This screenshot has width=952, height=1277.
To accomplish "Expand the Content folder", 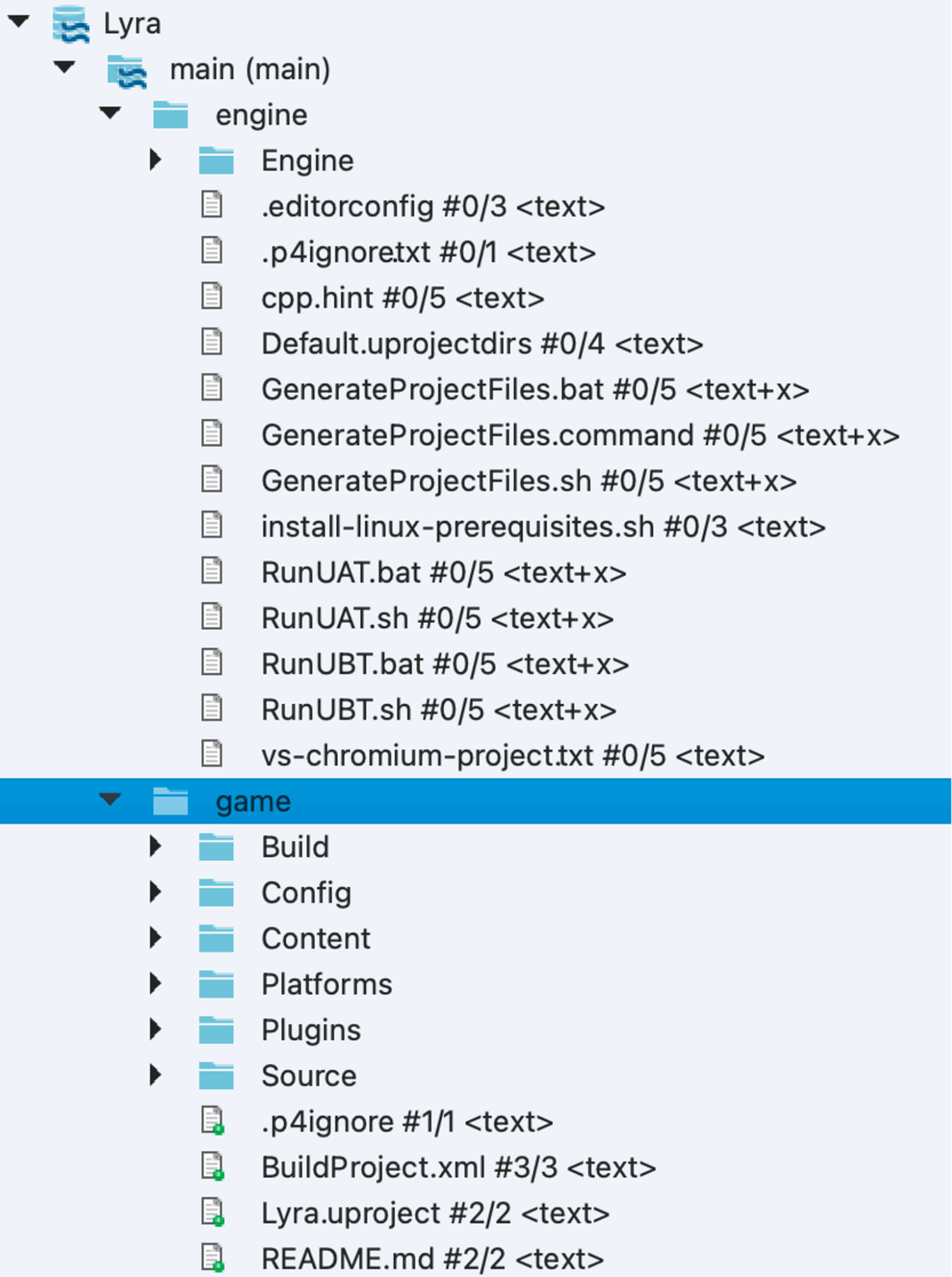I will click(x=155, y=938).
